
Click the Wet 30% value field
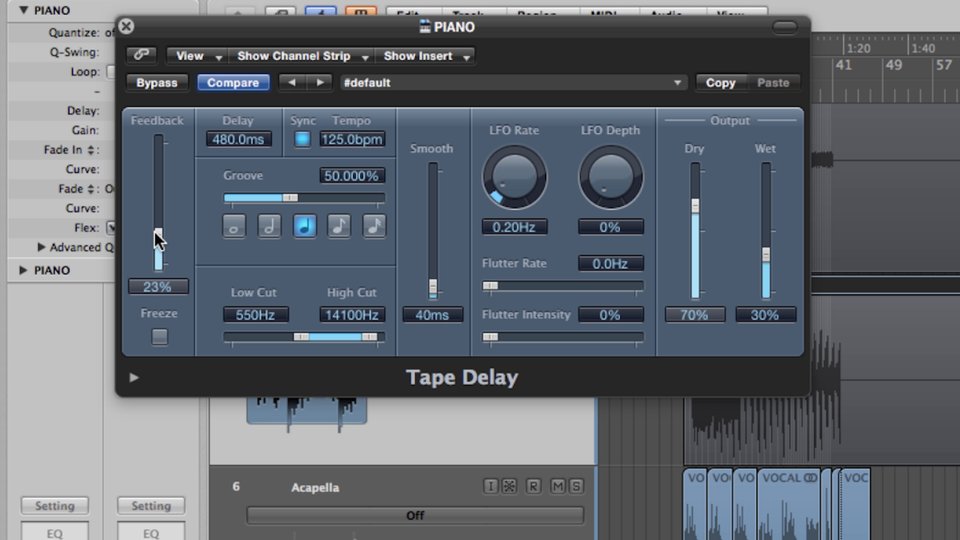click(765, 315)
